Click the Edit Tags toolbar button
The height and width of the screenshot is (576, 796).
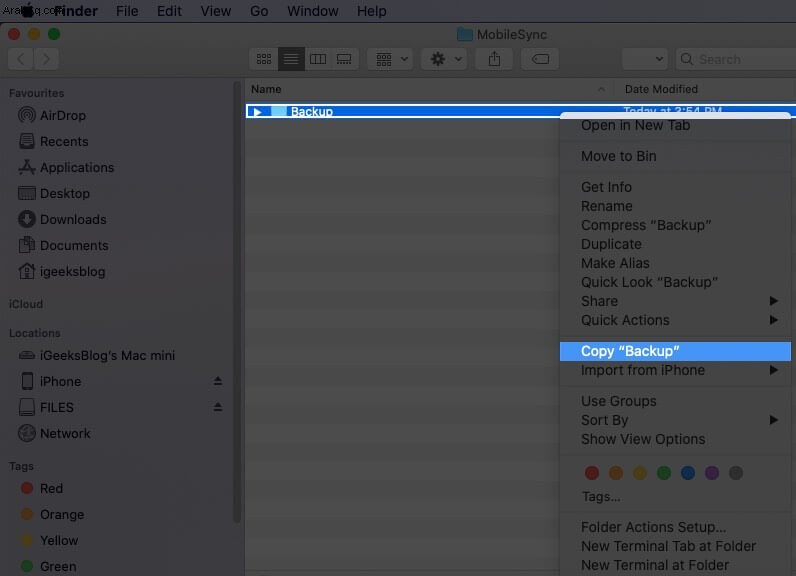click(540, 59)
